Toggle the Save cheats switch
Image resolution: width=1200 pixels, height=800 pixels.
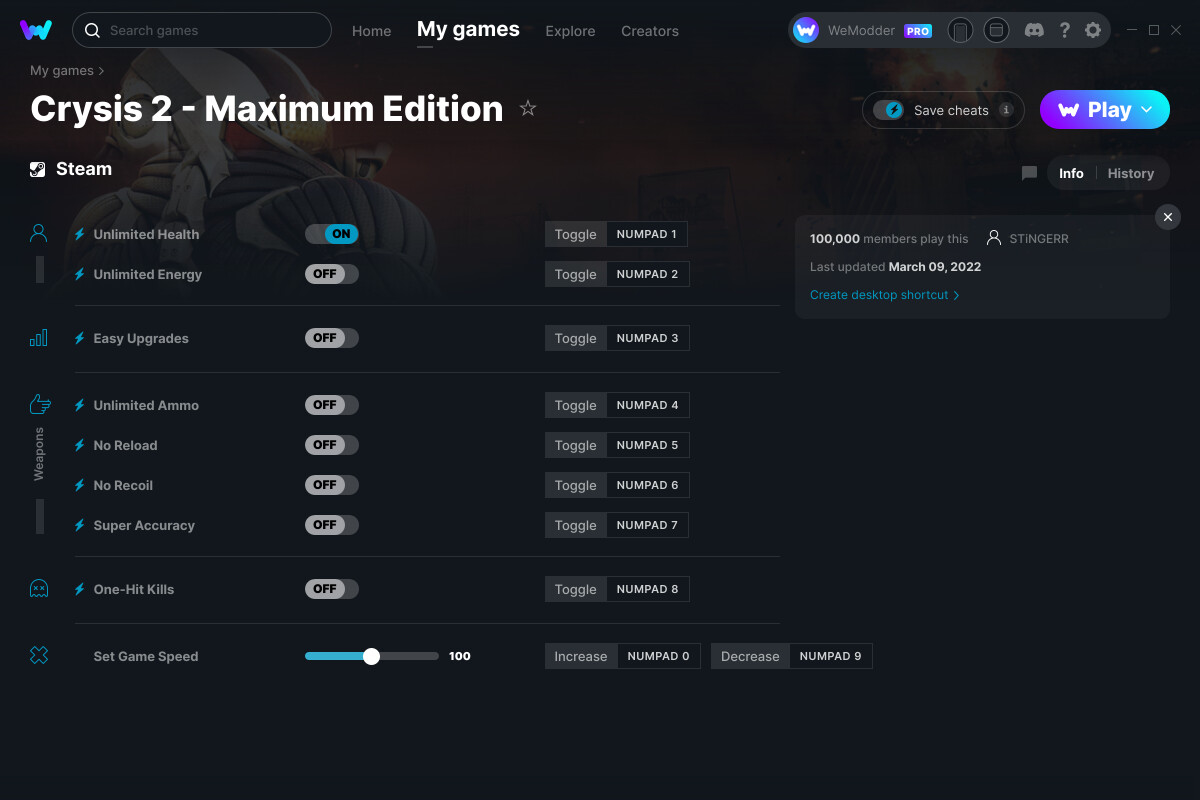point(889,110)
